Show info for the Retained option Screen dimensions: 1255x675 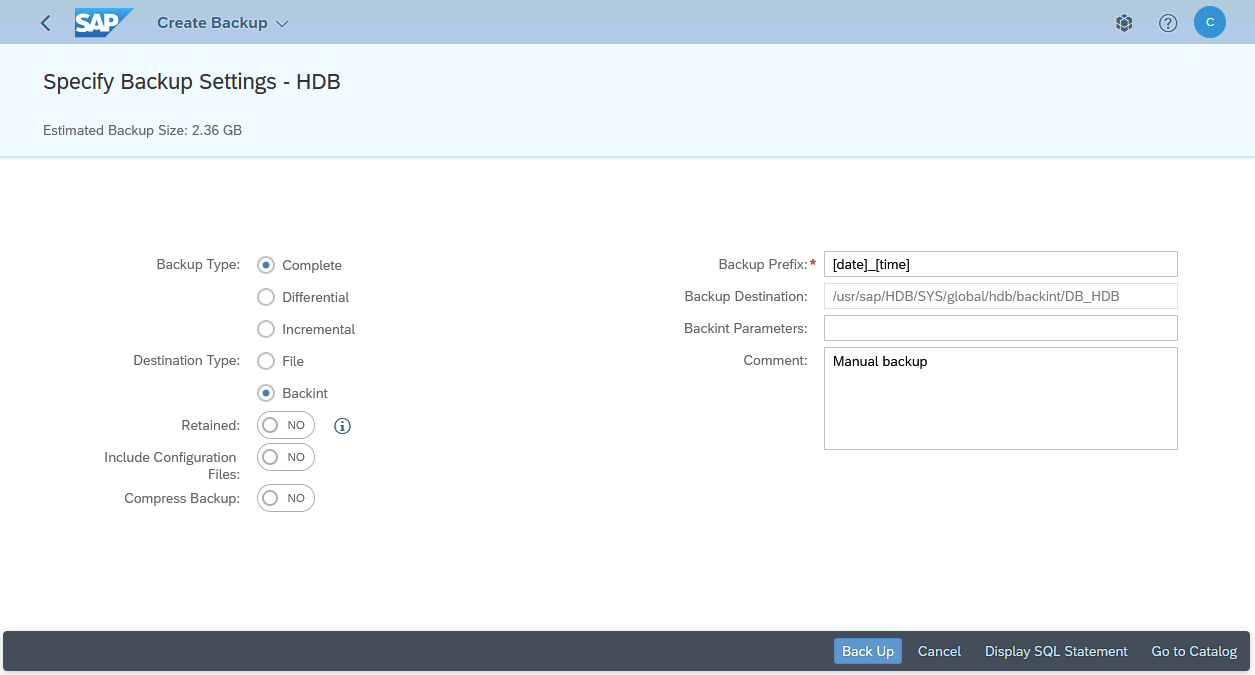(342, 426)
